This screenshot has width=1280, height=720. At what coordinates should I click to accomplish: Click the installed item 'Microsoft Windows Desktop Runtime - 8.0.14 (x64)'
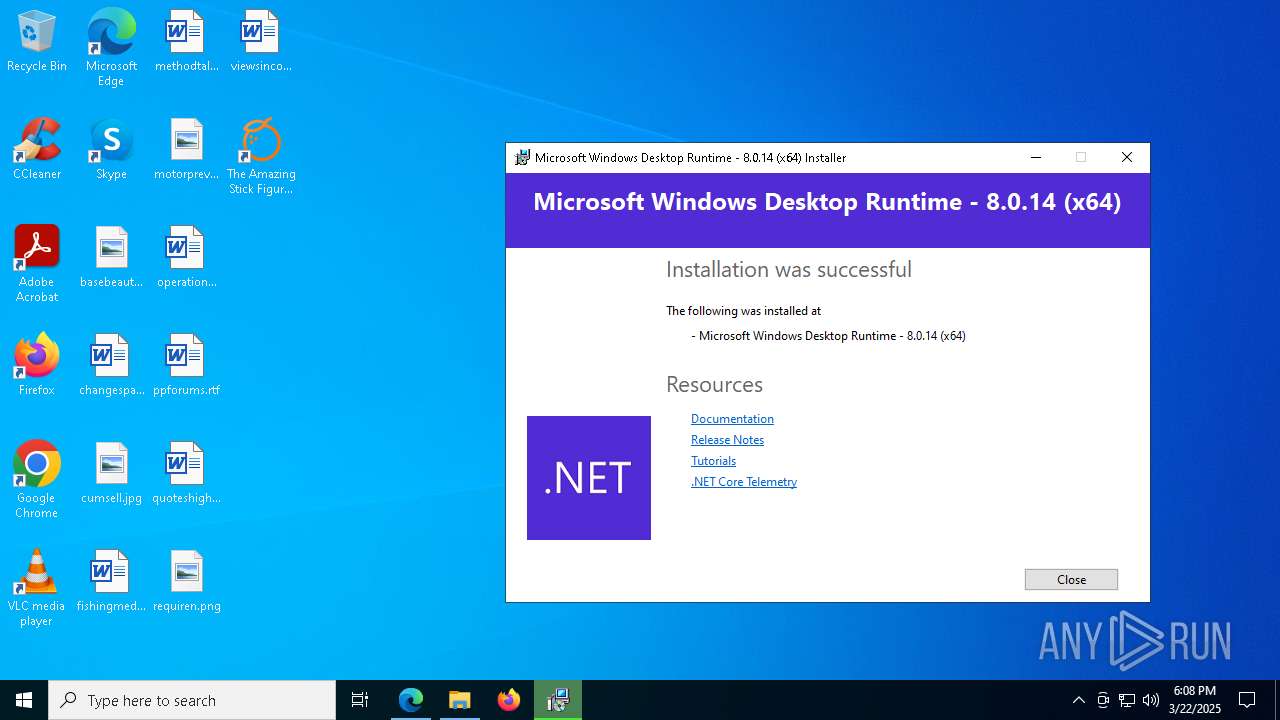(x=832, y=336)
